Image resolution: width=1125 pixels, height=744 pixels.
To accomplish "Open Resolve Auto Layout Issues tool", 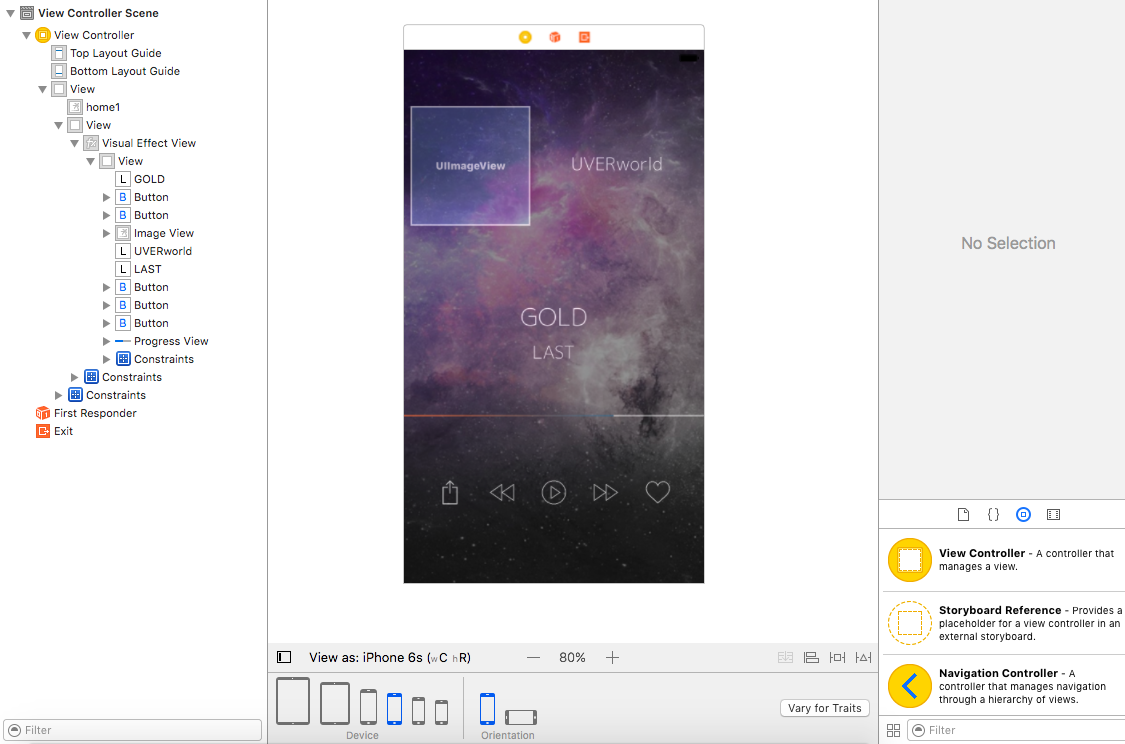I will point(864,657).
